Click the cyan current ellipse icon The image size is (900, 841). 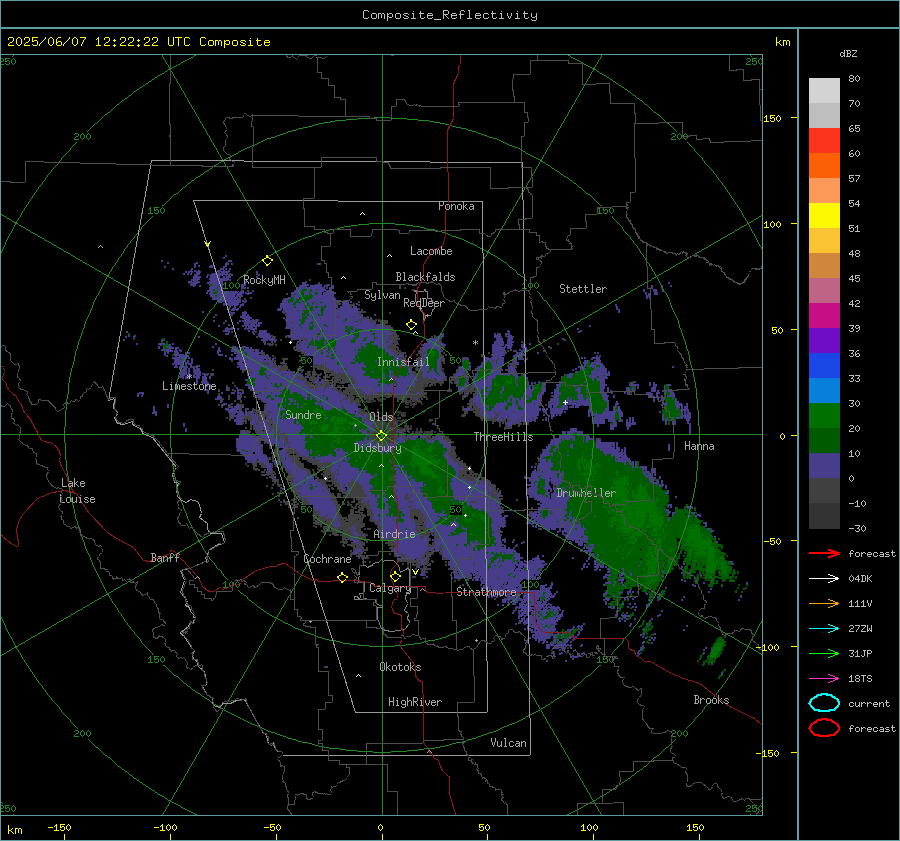[825, 703]
